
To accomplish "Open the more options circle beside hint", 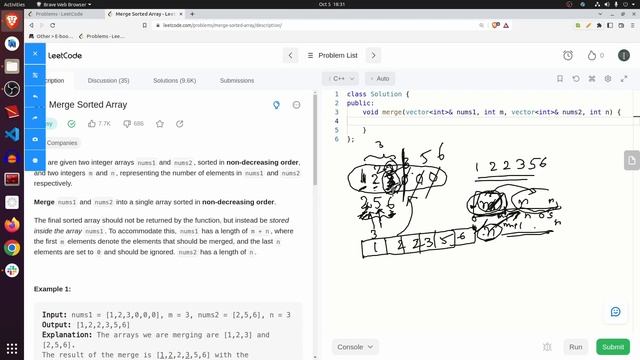I will click(x=296, y=105).
